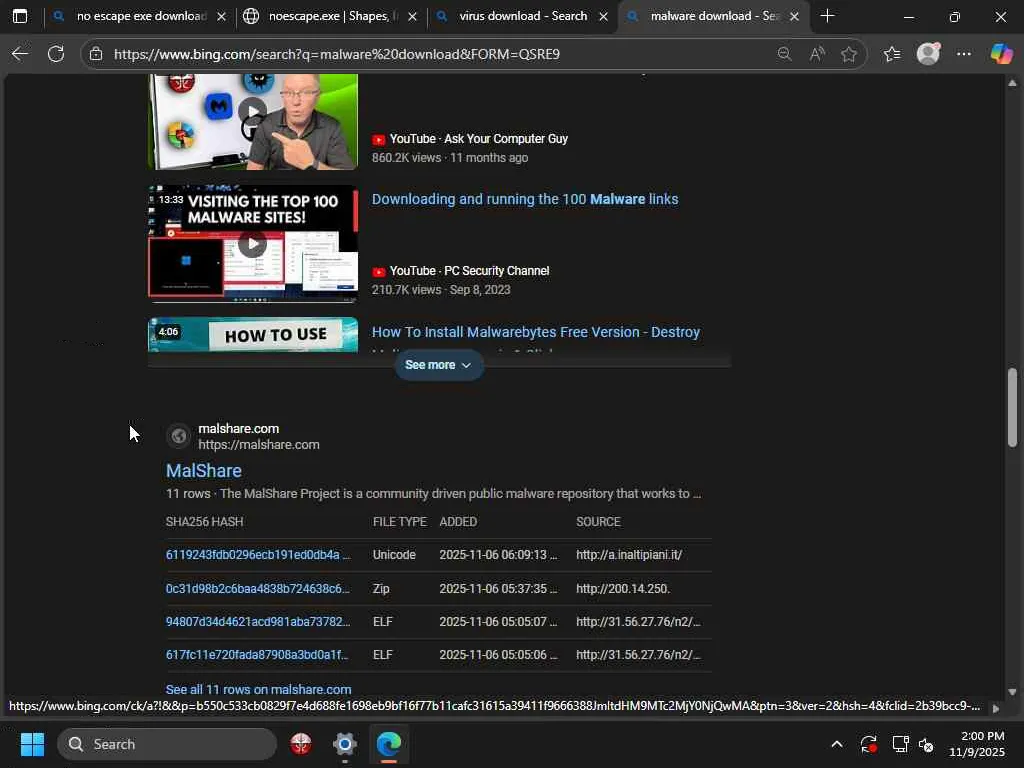Click the 'Unicode' file type cell
This screenshot has height=768, width=1024.
[x=394, y=555]
